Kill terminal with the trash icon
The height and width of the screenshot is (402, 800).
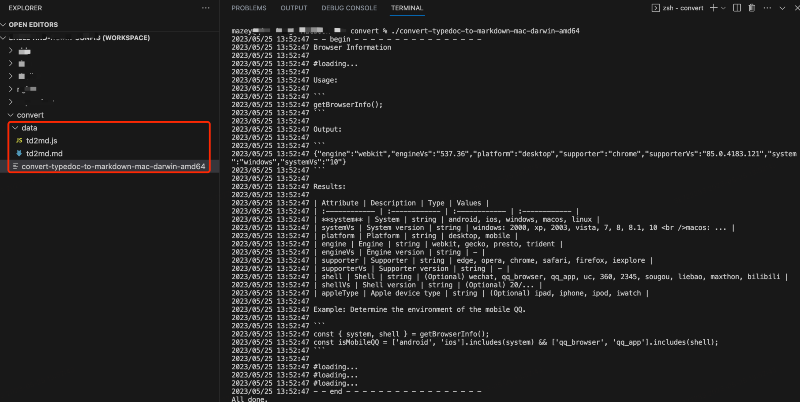752,8
